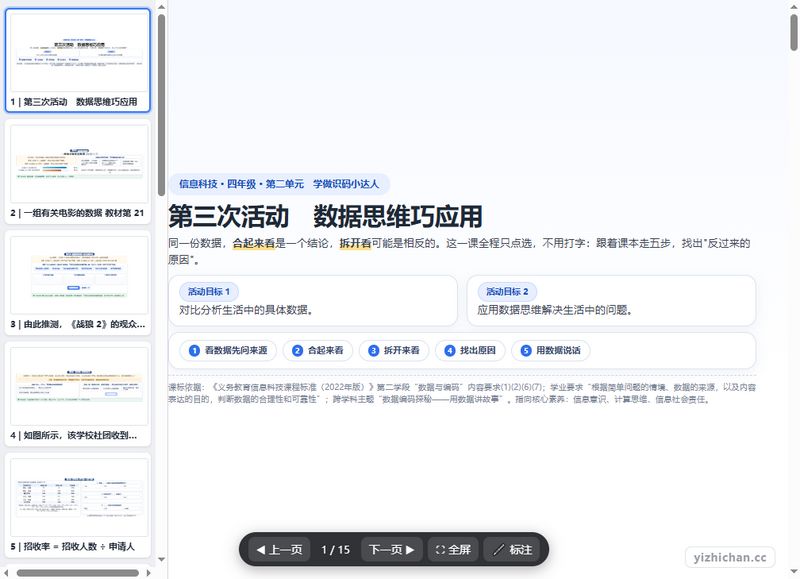
Task: Click the unit tag 信息科技·四年级·第二单元
Action: (x=279, y=184)
